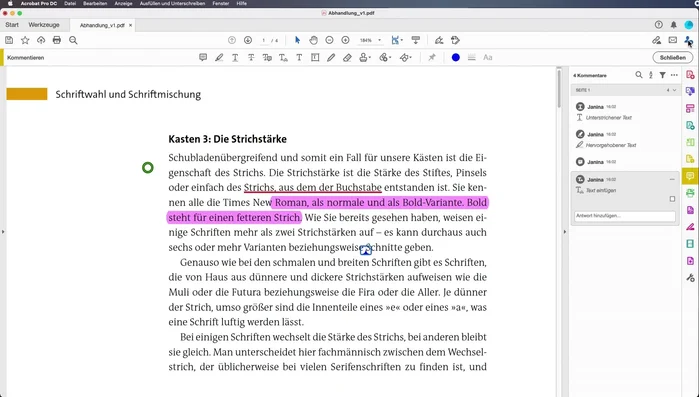Click the page number field
Viewport: 699px width, 397px height.
263,40
